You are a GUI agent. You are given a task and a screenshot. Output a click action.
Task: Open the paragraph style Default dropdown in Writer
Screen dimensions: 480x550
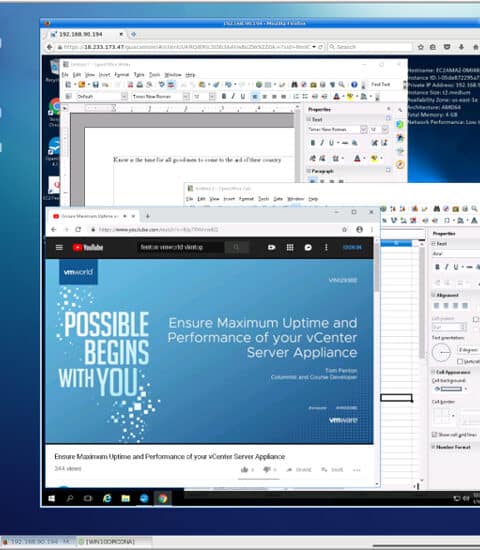(125, 96)
